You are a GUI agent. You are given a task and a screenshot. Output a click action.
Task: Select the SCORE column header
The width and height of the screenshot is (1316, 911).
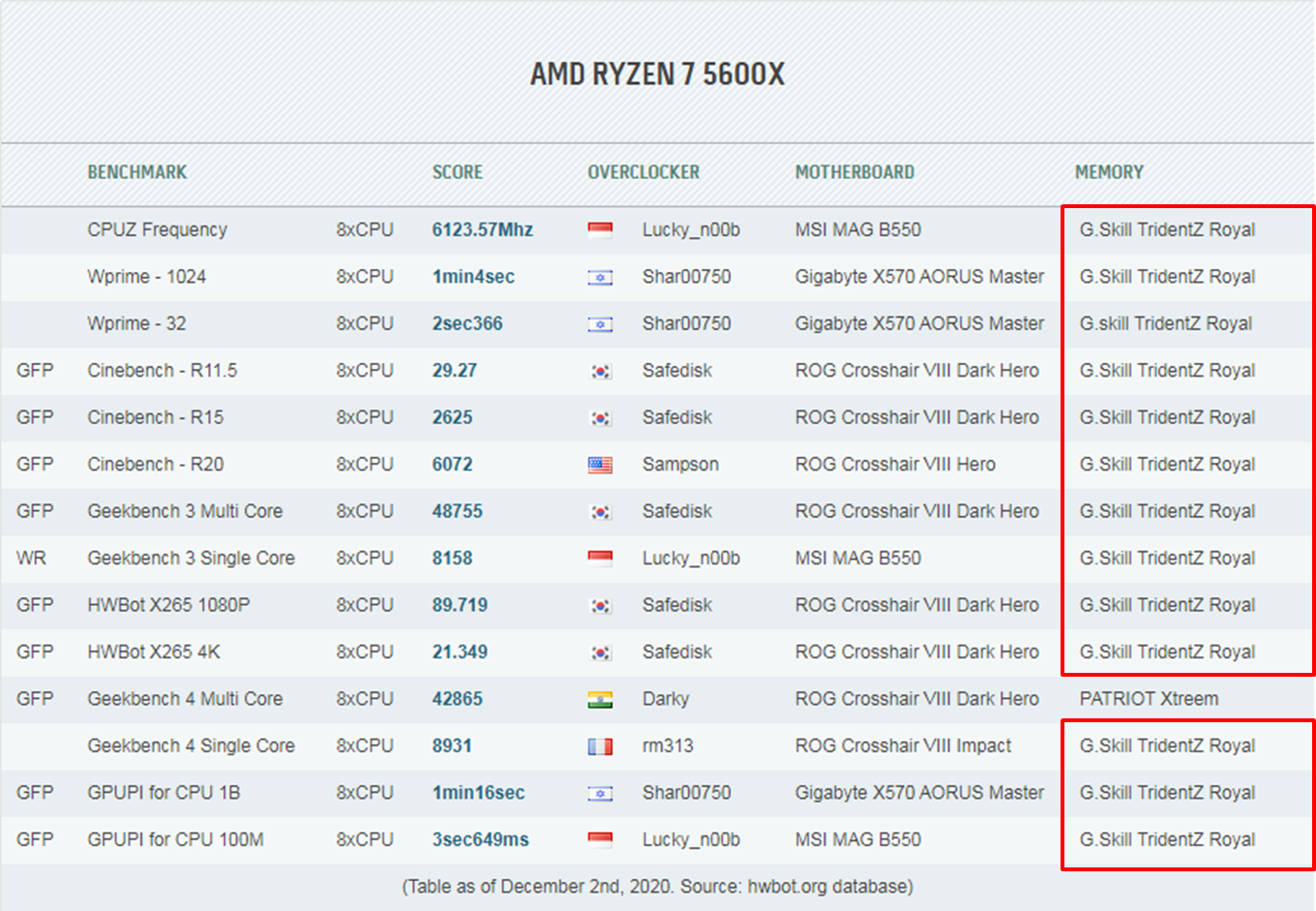click(x=457, y=172)
